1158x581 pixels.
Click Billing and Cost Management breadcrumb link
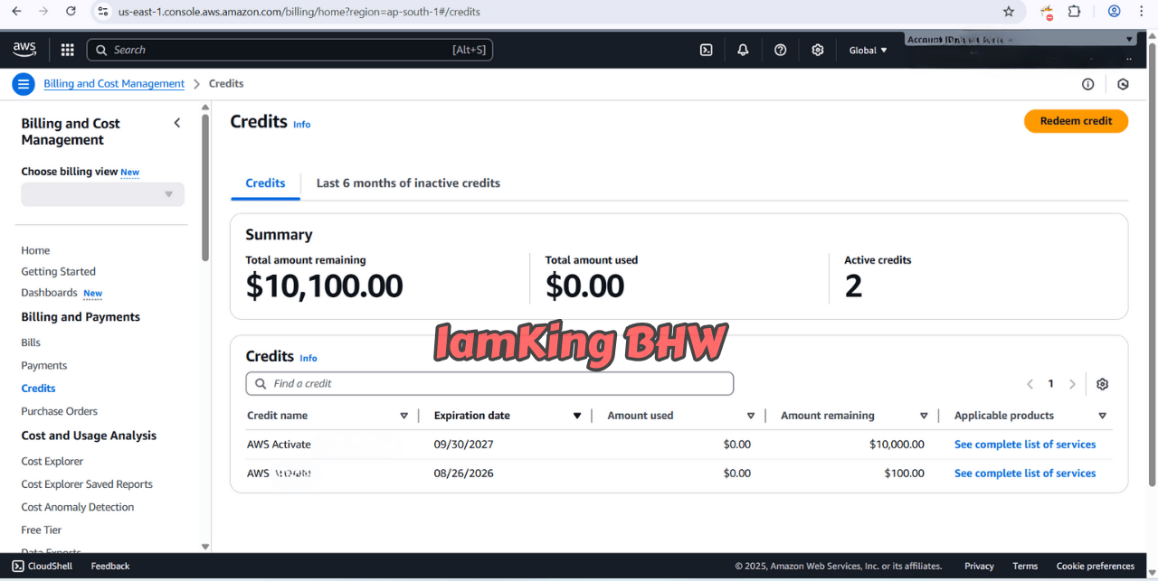(x=114, y=84)
